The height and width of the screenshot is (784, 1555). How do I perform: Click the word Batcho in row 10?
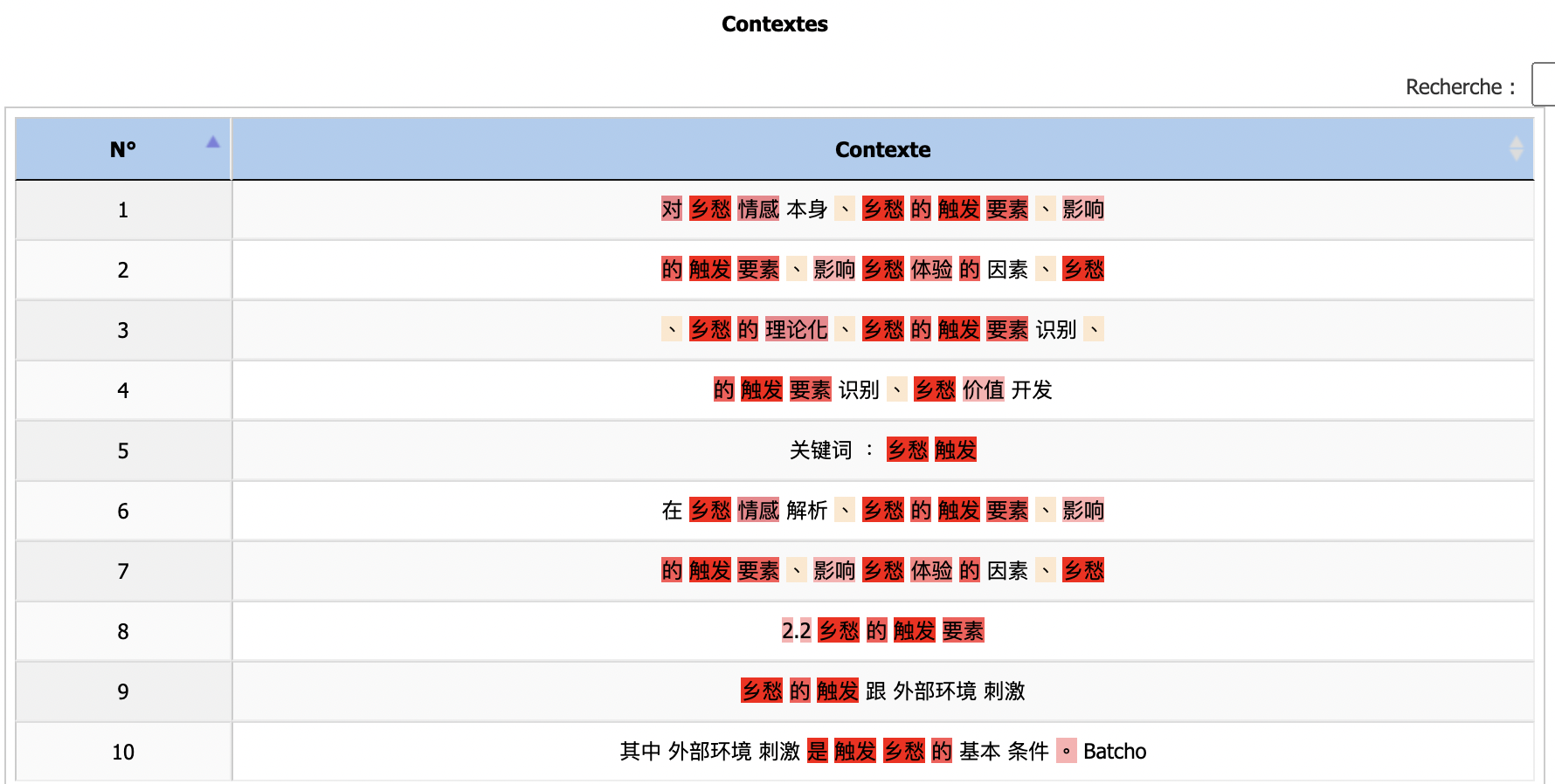pos(1115,752)
